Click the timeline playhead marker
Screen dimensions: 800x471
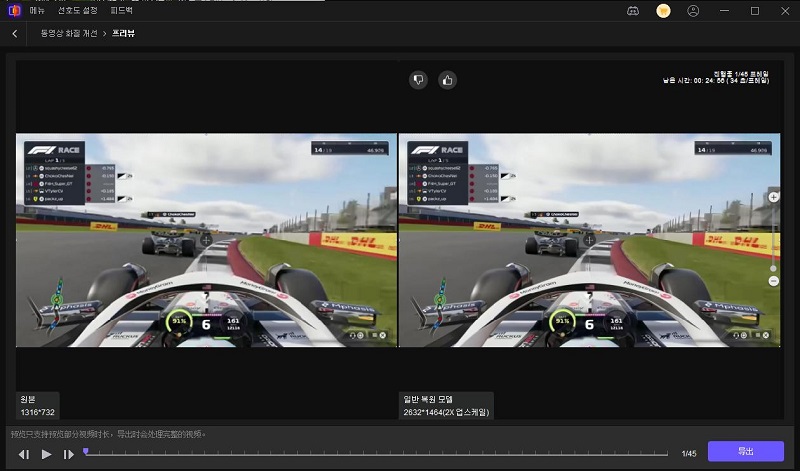point(86,452)
